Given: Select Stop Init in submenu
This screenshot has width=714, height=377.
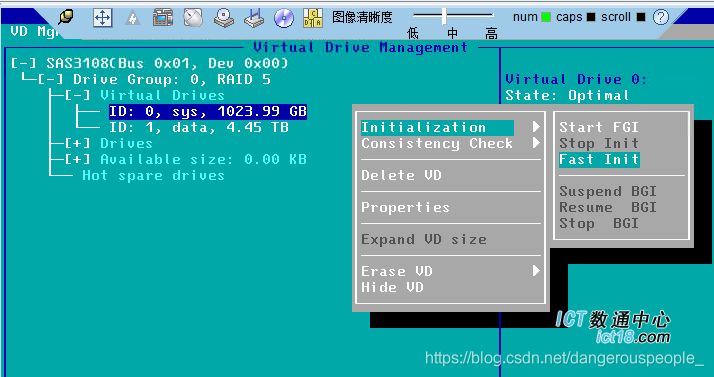Looking at the screenshot, I should (x=599, y=144).
